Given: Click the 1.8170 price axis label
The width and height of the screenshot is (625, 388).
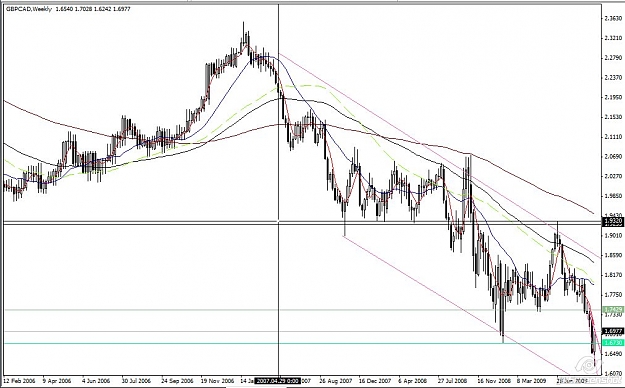Looking at the screenshot, I should pos(613,275).
